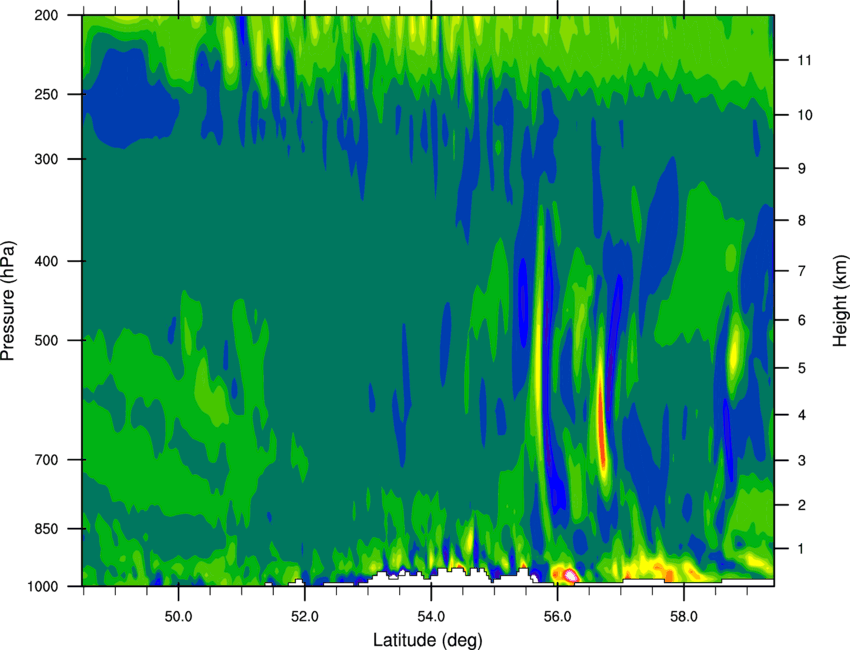Click the 50.0 latitude tick label
This screenshot has width=850, height=650.
[178, 616]
